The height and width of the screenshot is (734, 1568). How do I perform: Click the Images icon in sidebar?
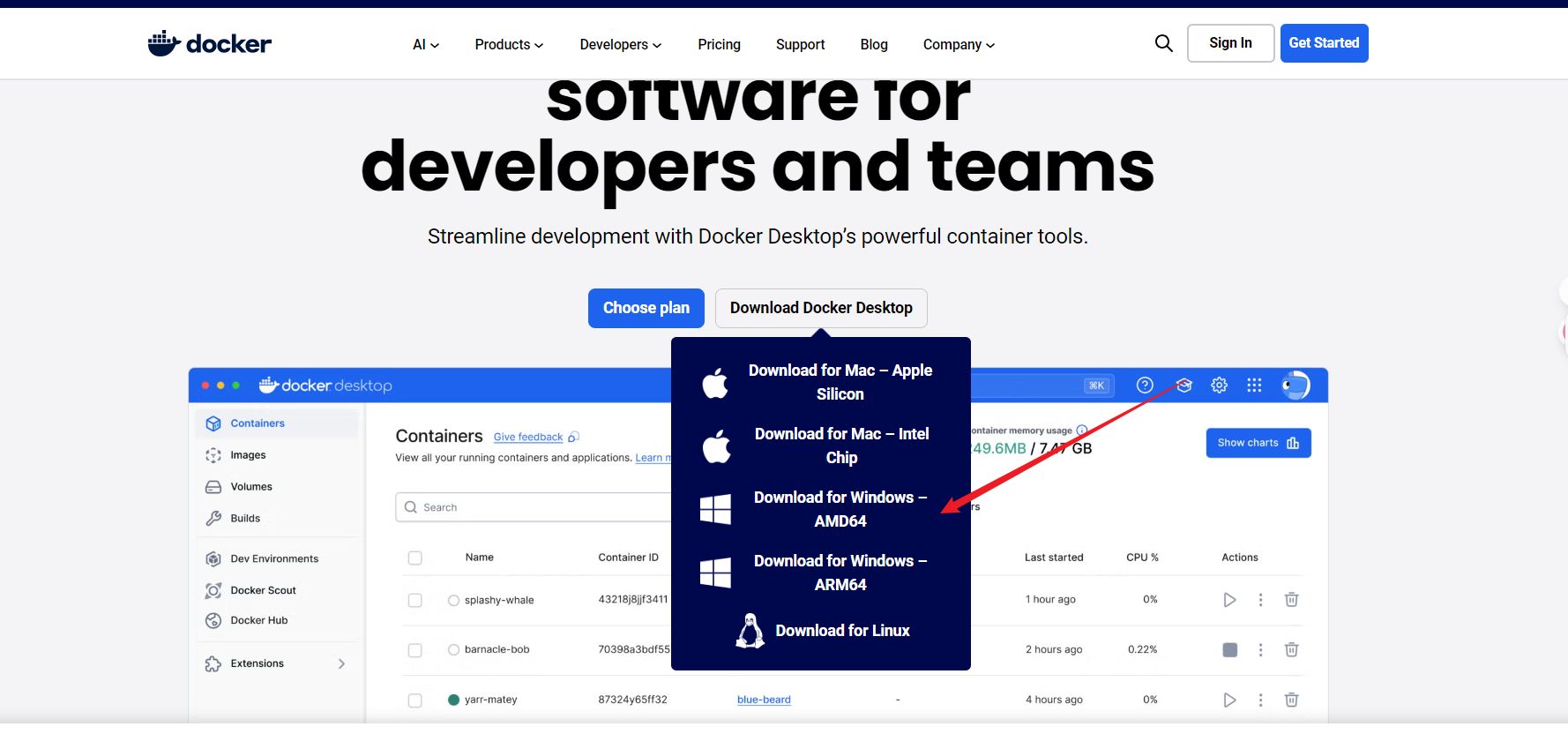(213, 455)
